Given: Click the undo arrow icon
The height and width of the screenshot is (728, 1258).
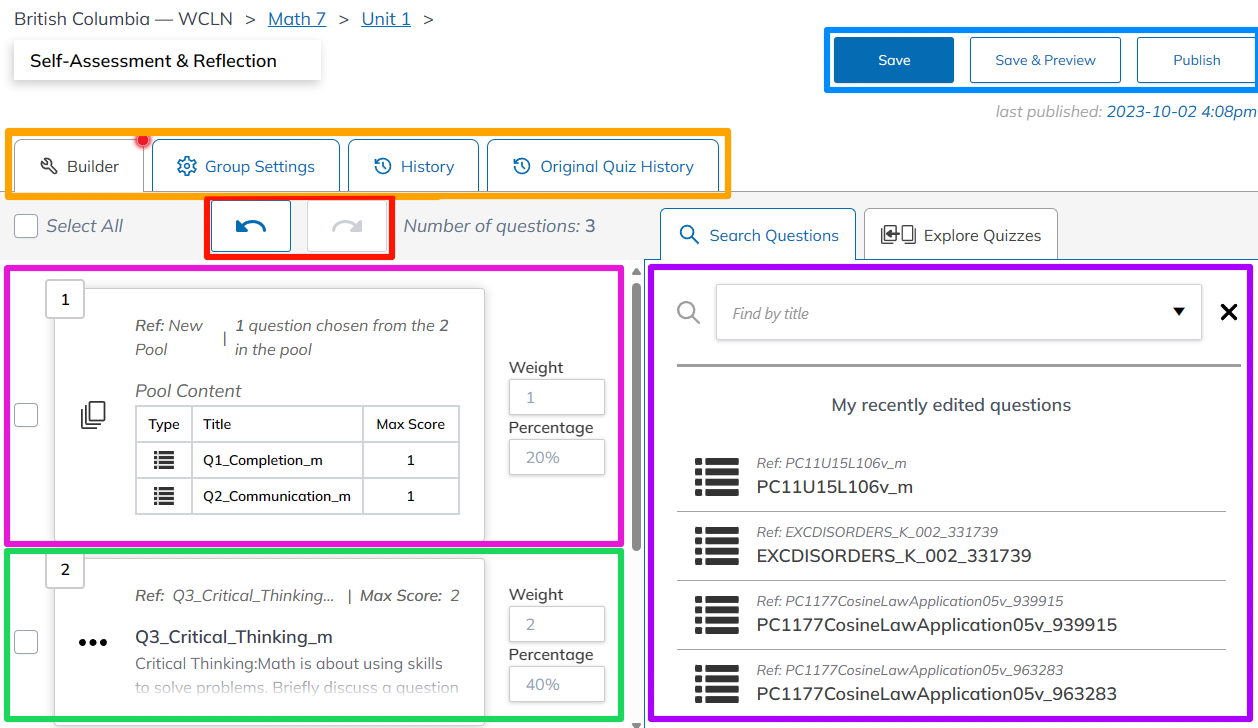Looking at the screenshot, I should (249, 226).
